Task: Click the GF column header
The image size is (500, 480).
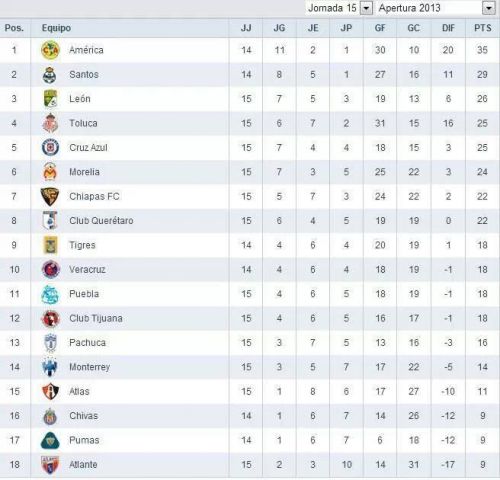Action: coord(380,28)
